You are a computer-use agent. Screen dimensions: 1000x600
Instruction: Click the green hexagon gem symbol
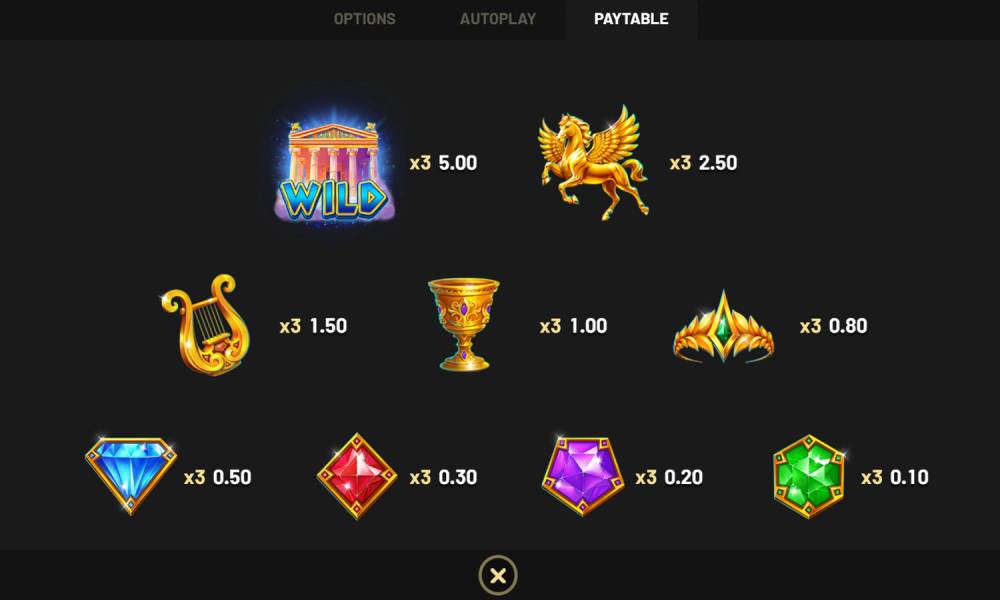pyautogui.click(x=809, y=476)
